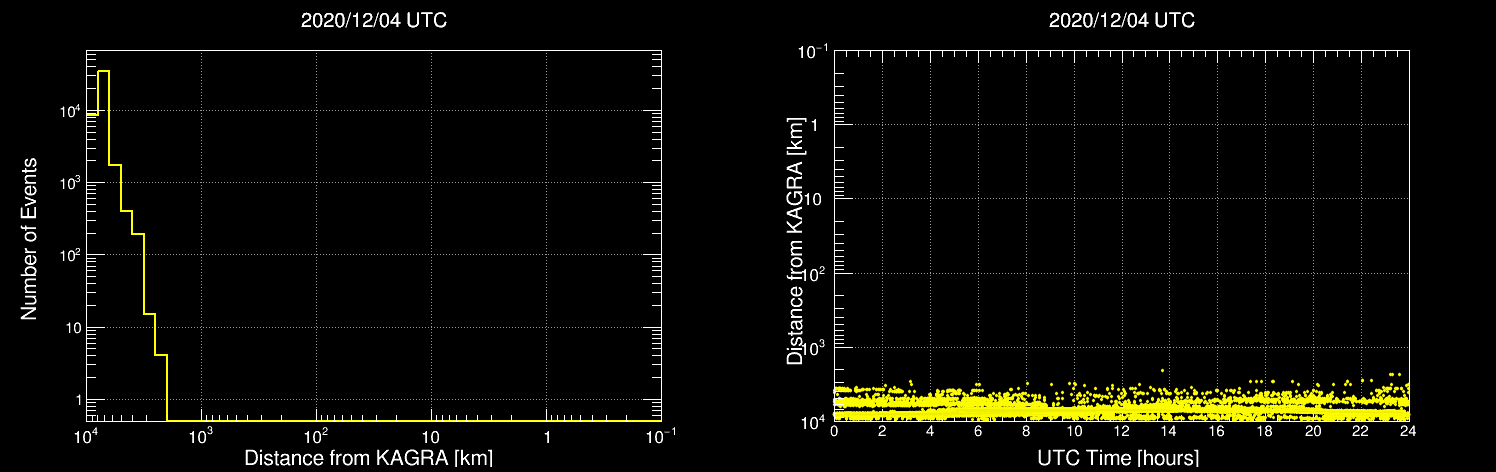The width and height of the screenshot is (1496, 472).
Task: Click the hour 0 tick on UTC Time axis
Action: pos(834,432)
